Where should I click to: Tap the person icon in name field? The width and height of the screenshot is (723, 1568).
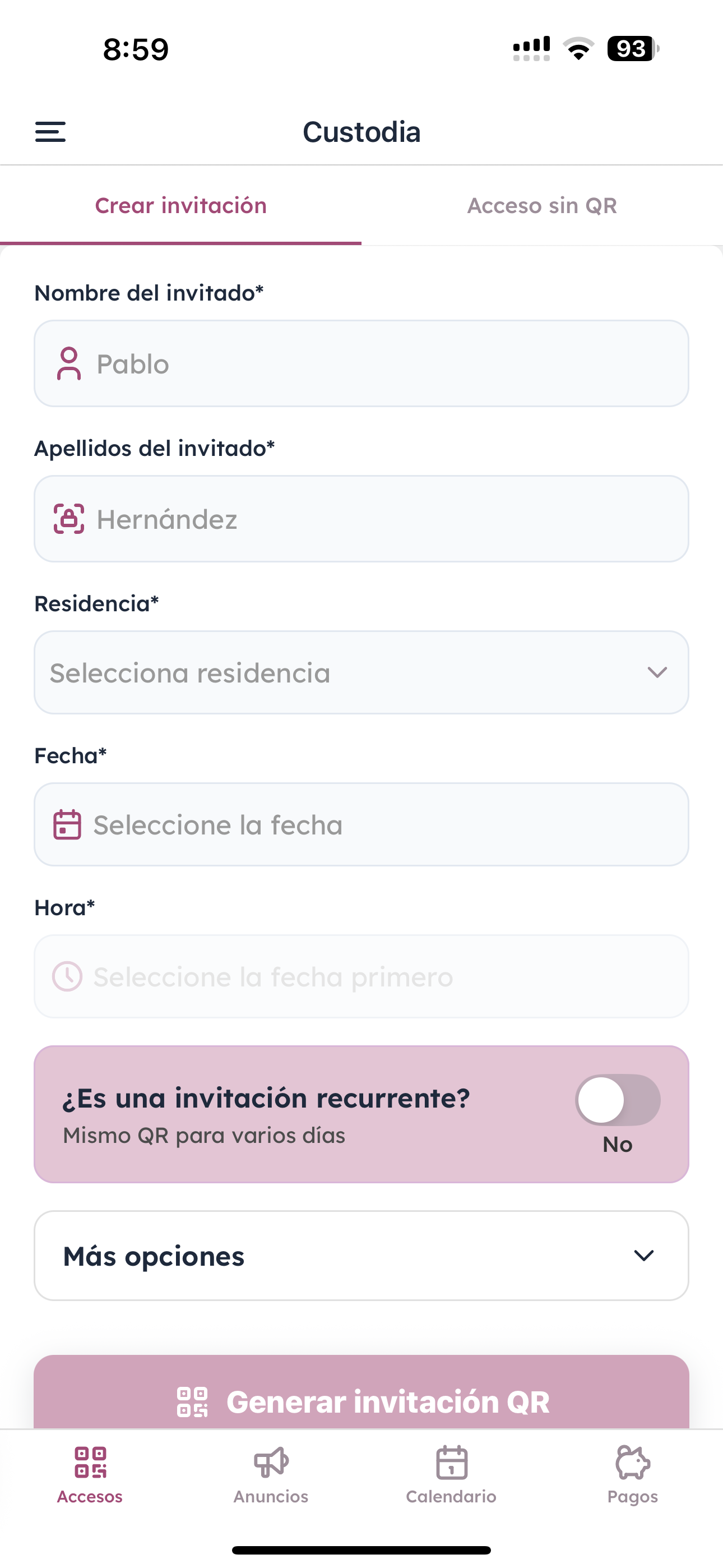pos(69,363)
